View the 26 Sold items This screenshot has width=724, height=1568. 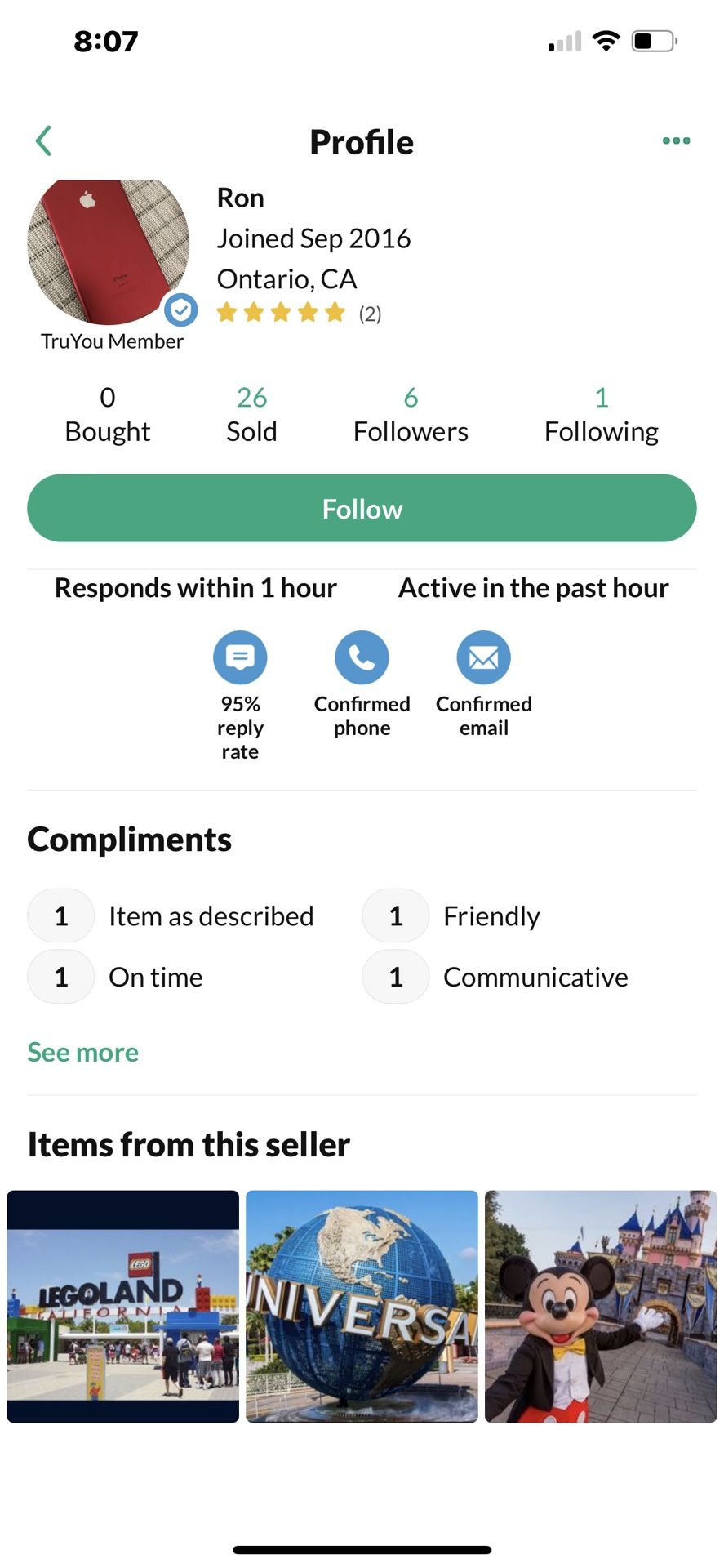pyautogui.click(x=251, y=414)
